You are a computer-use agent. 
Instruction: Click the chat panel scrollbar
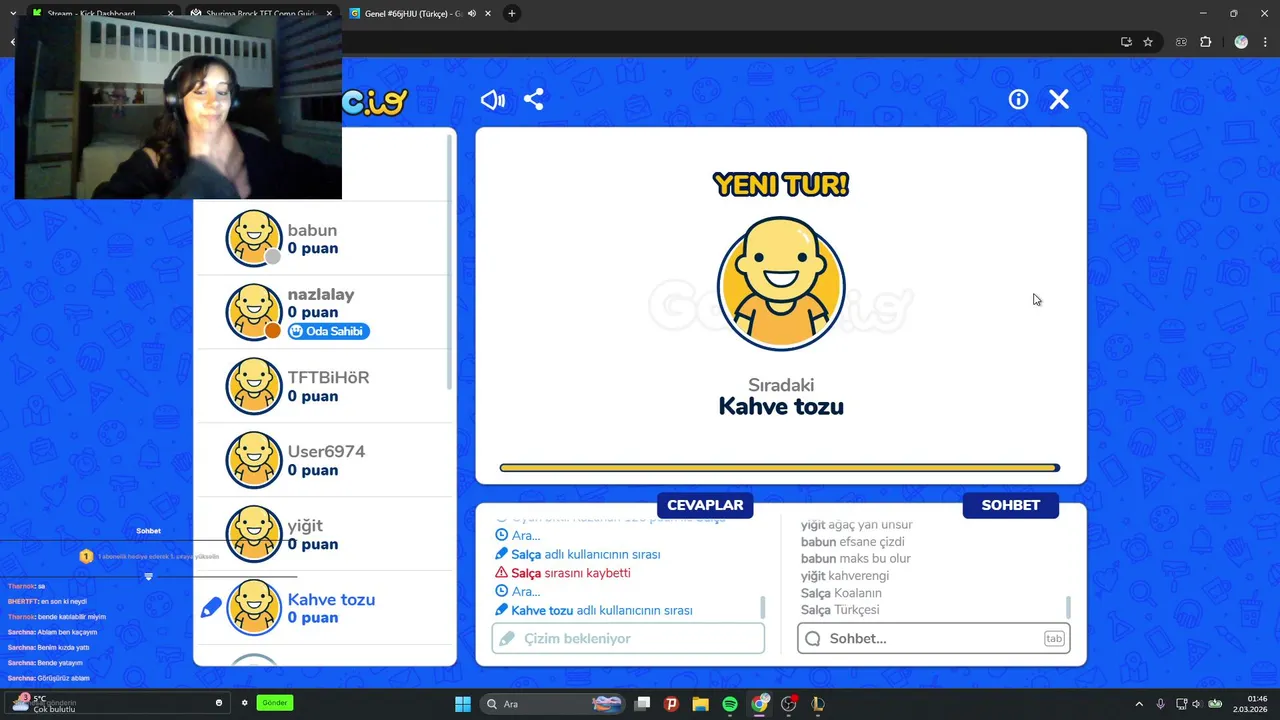click(x=1068, y=606)
